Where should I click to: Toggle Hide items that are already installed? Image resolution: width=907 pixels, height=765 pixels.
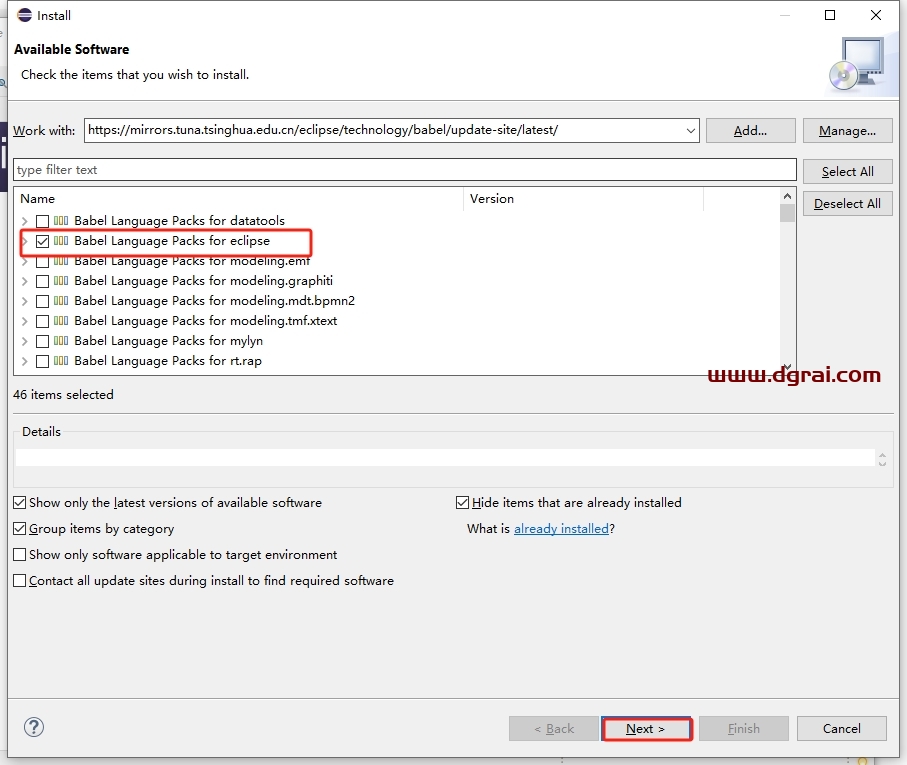point(462,502)
